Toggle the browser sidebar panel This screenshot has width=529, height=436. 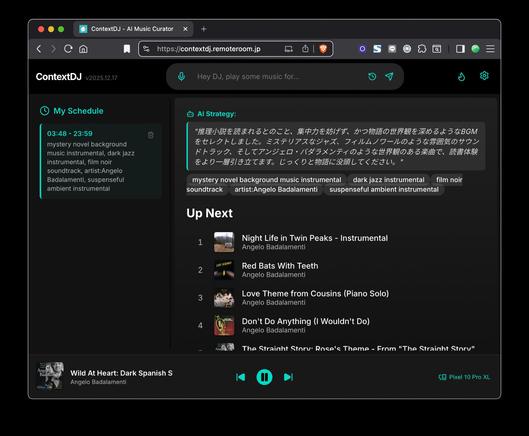coord(460,49)
